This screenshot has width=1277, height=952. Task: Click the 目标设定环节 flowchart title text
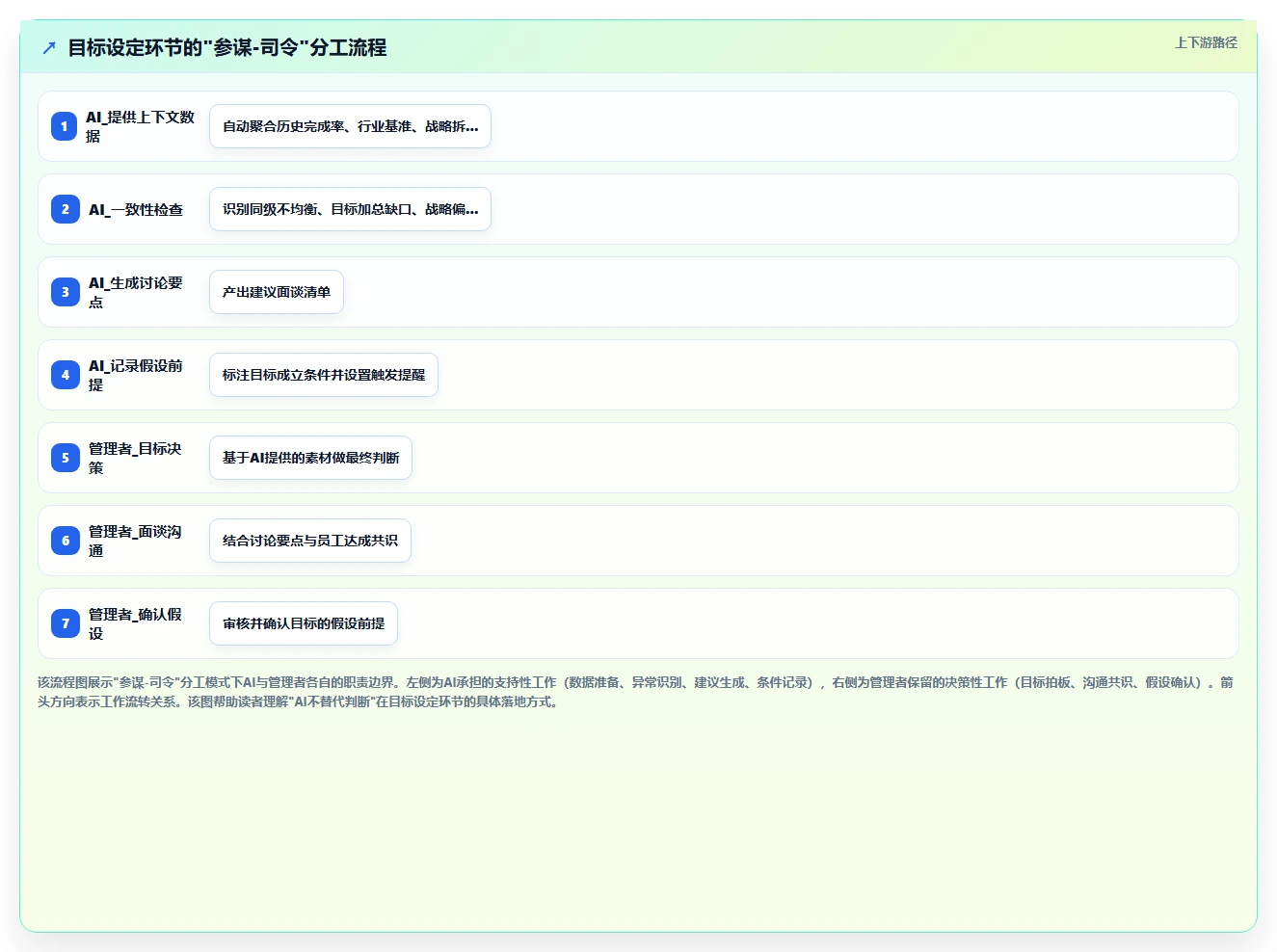226,47
